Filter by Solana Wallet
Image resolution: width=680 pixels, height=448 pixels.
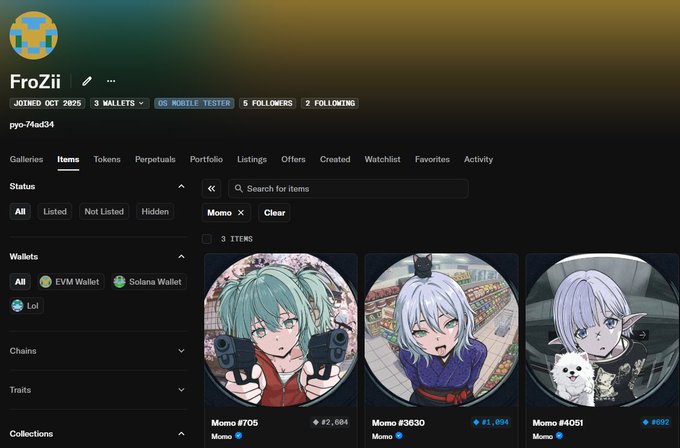point(149,282)
